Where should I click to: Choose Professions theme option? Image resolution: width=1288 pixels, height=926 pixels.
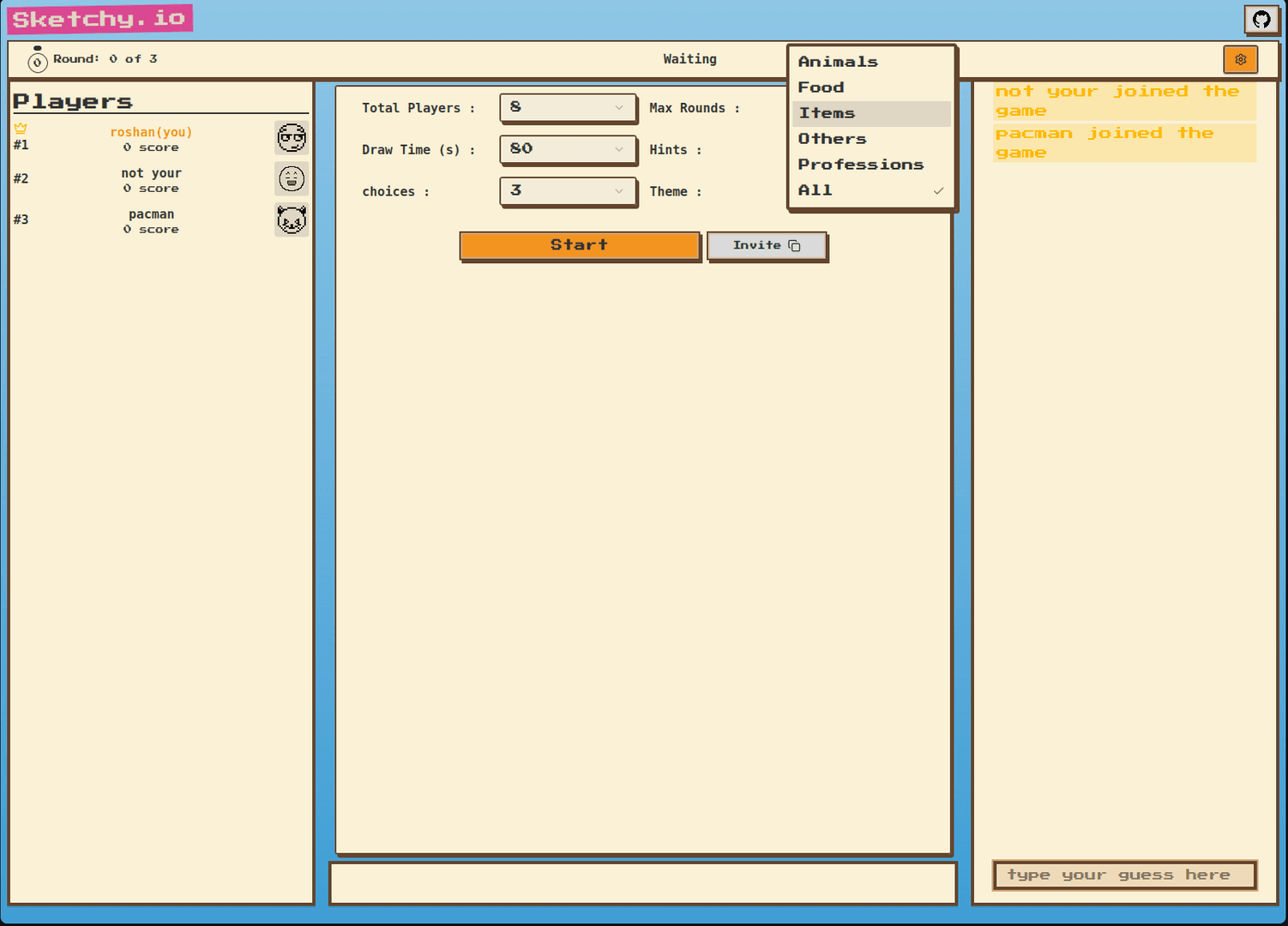(x=871, y=165)
